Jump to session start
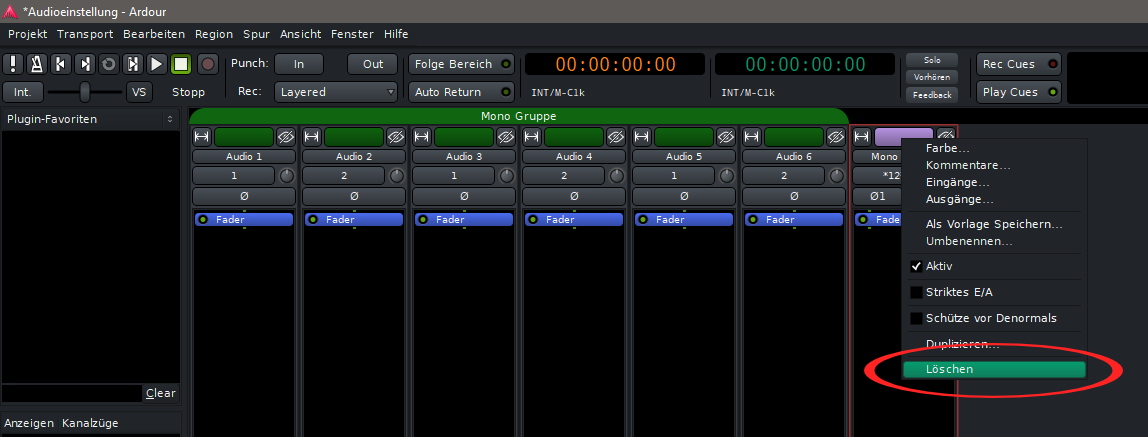 pyautogui.click(x=61, y=64)
